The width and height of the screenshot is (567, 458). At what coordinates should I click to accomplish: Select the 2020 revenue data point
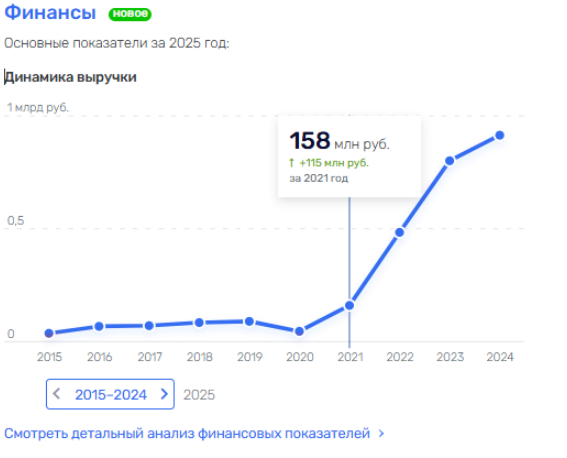click(x=299, y=331)
